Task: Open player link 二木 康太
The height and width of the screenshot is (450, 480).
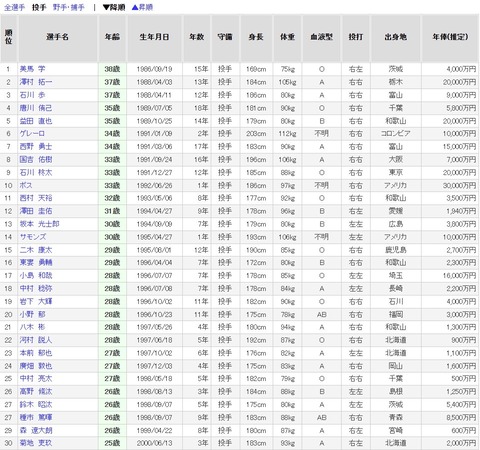Action: 36,250
